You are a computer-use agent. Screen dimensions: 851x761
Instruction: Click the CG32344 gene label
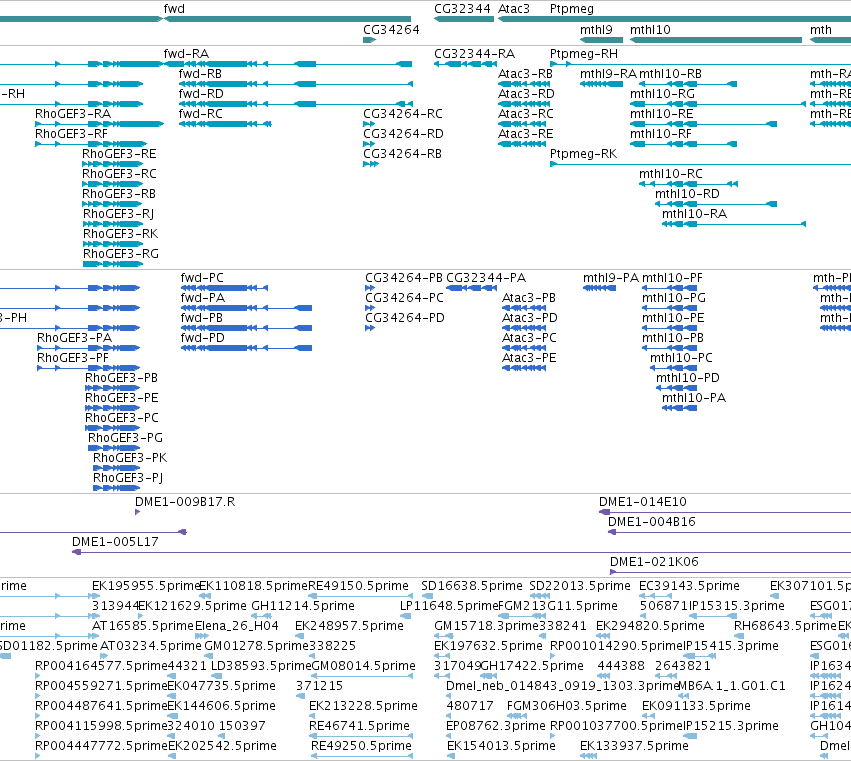(x=462, y=9)
